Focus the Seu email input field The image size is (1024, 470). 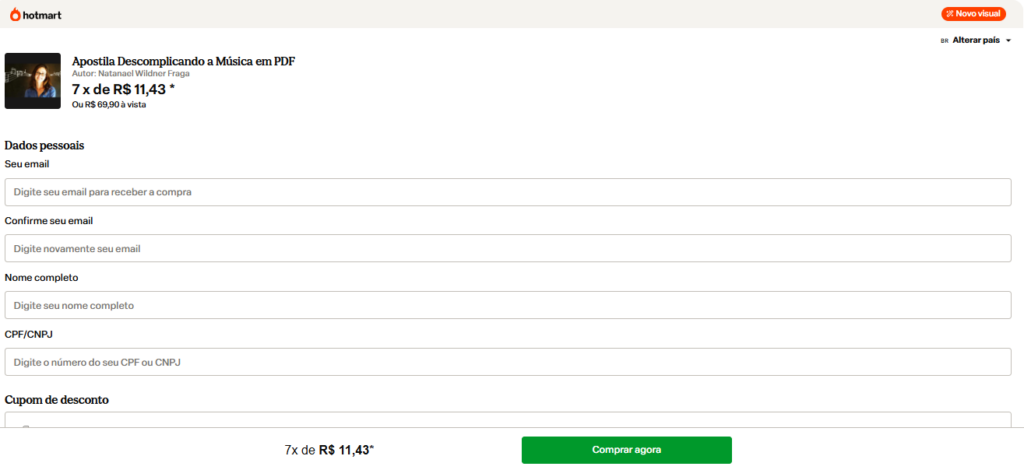click(508, 192)
